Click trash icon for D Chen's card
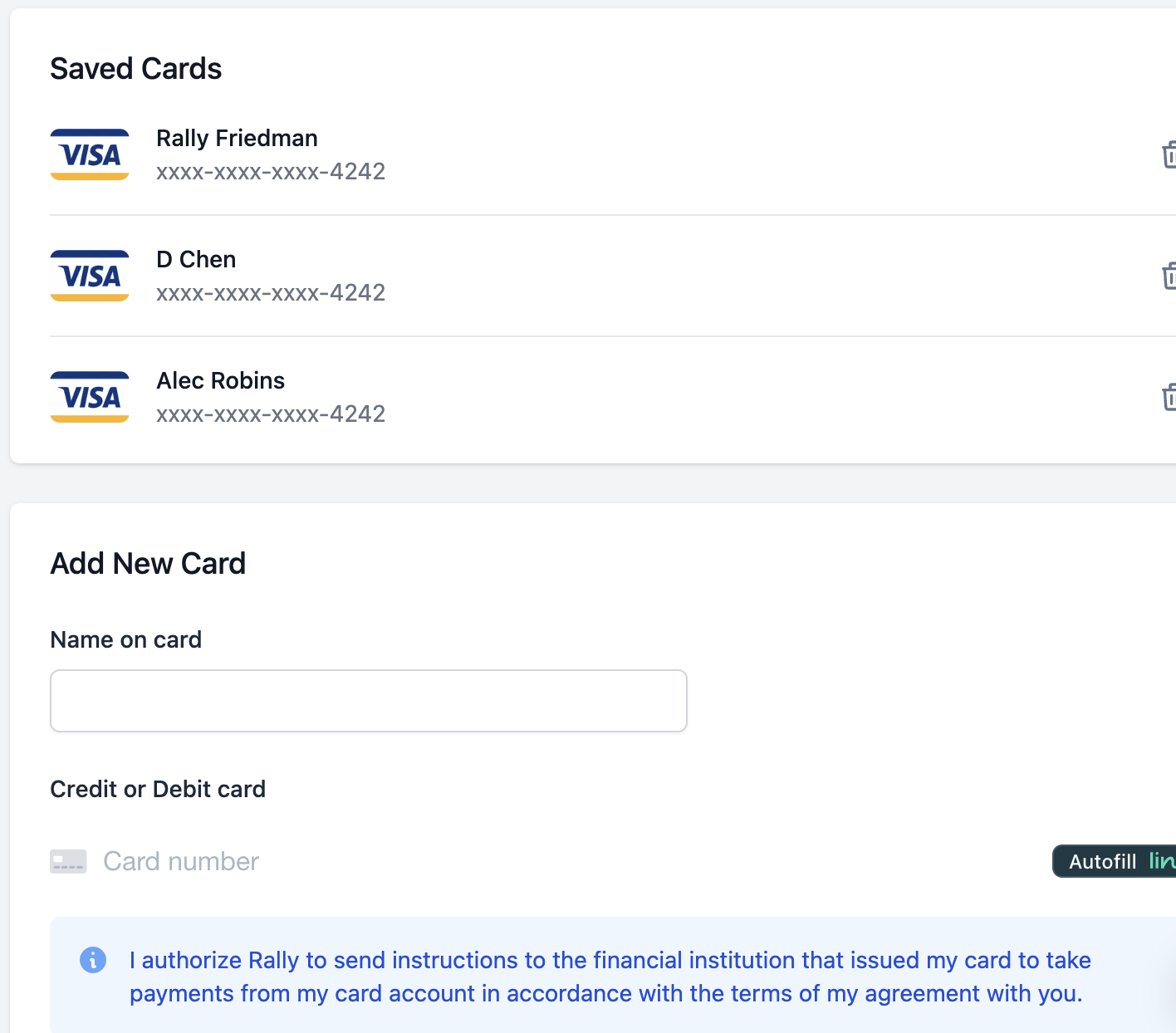 click(x=1169, y=276)
